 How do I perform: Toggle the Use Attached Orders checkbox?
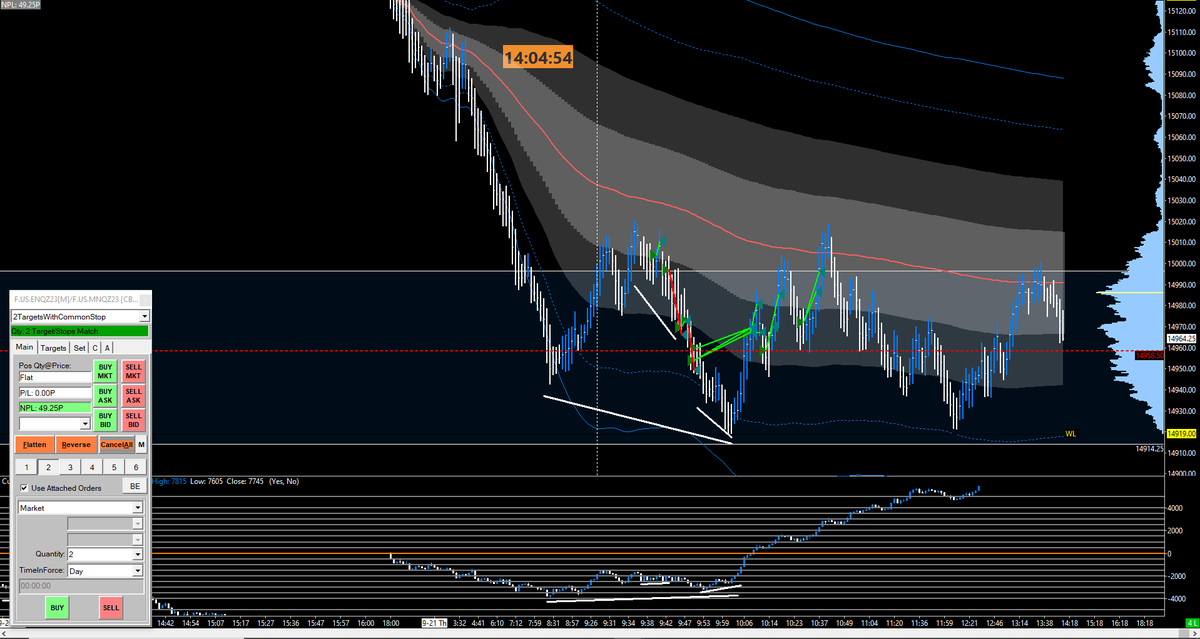[24, 488]
